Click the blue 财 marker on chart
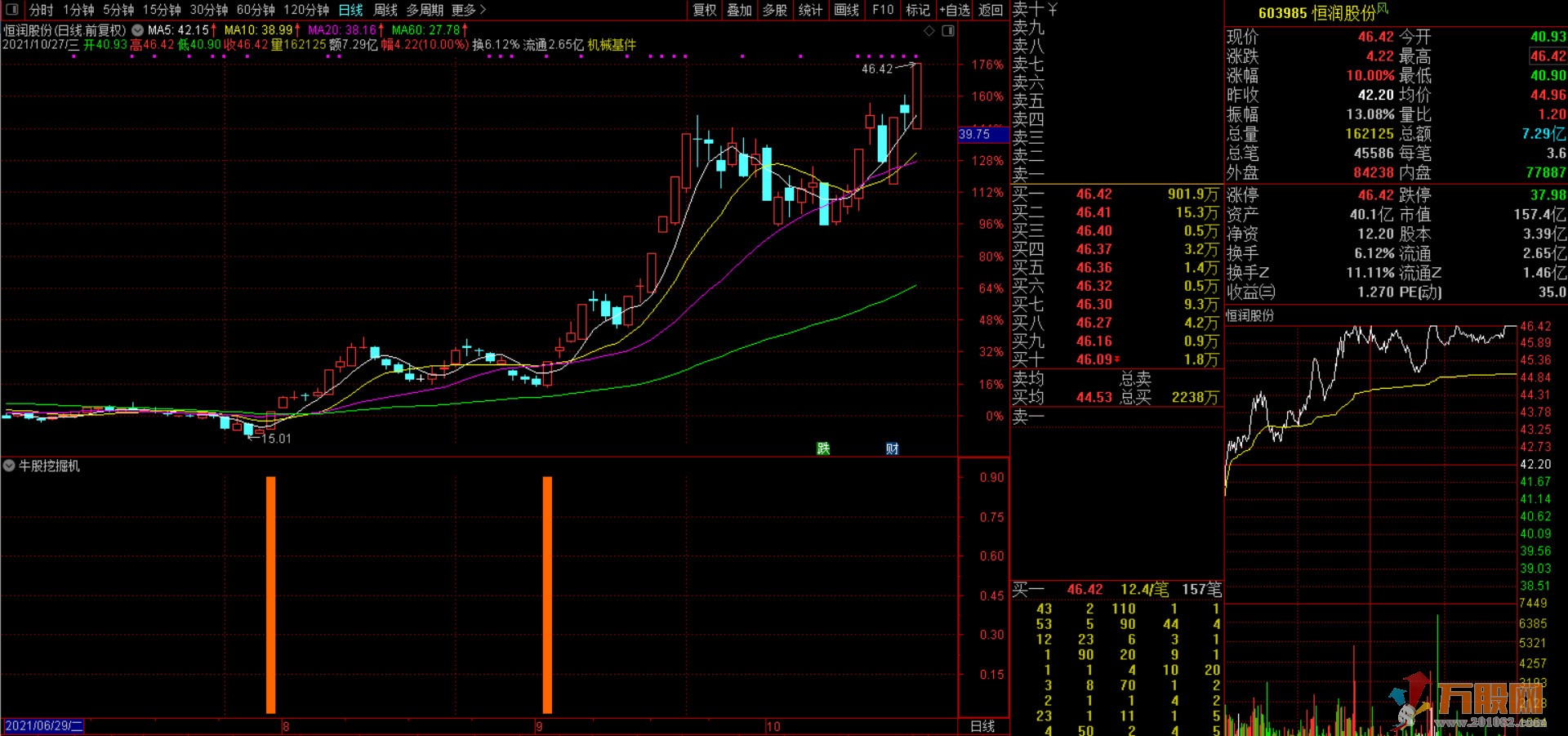The image size is (1568, 736). coord(892,448)
